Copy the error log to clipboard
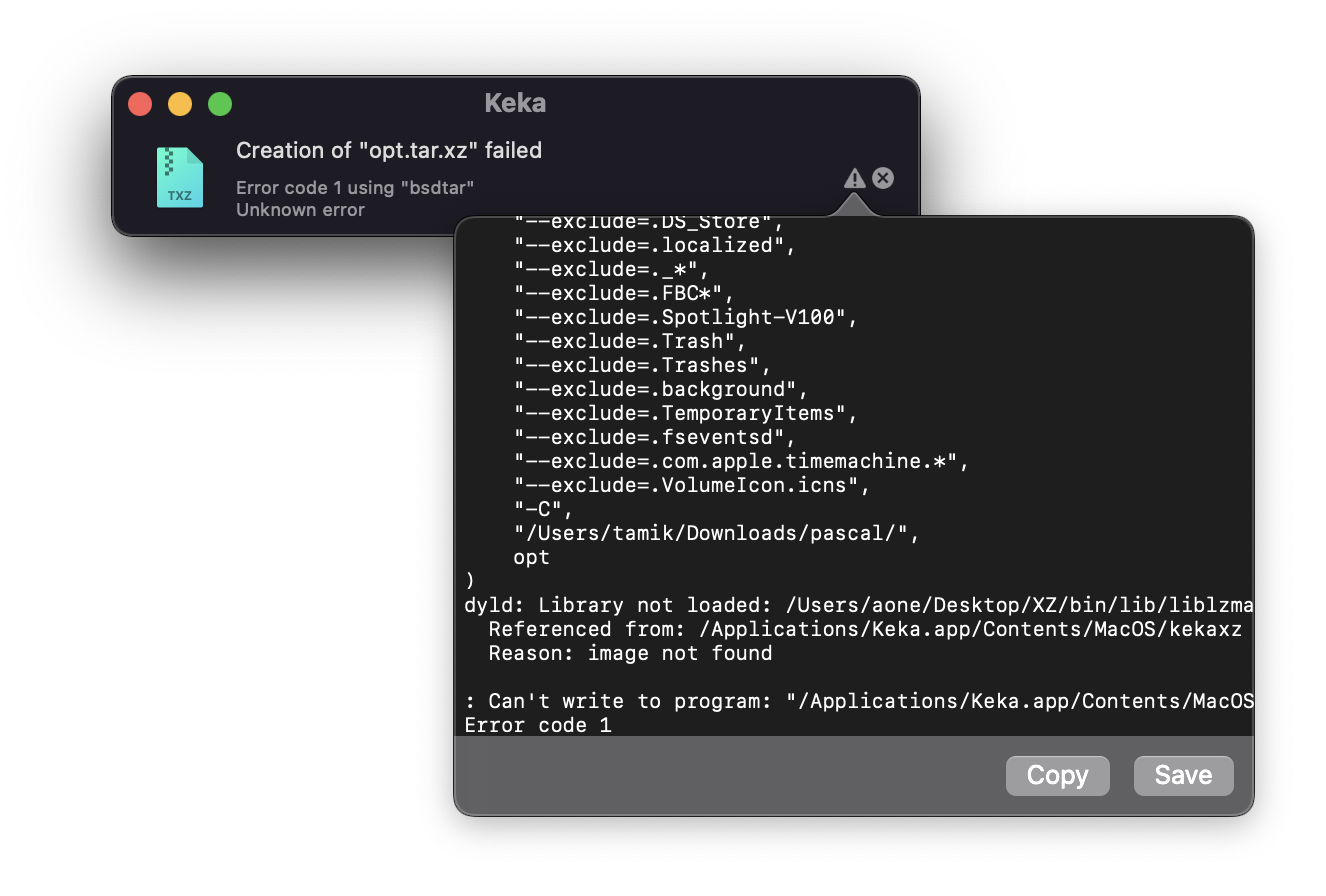This screenshot has width=1326, height=896. click(x=1057, y=775)
